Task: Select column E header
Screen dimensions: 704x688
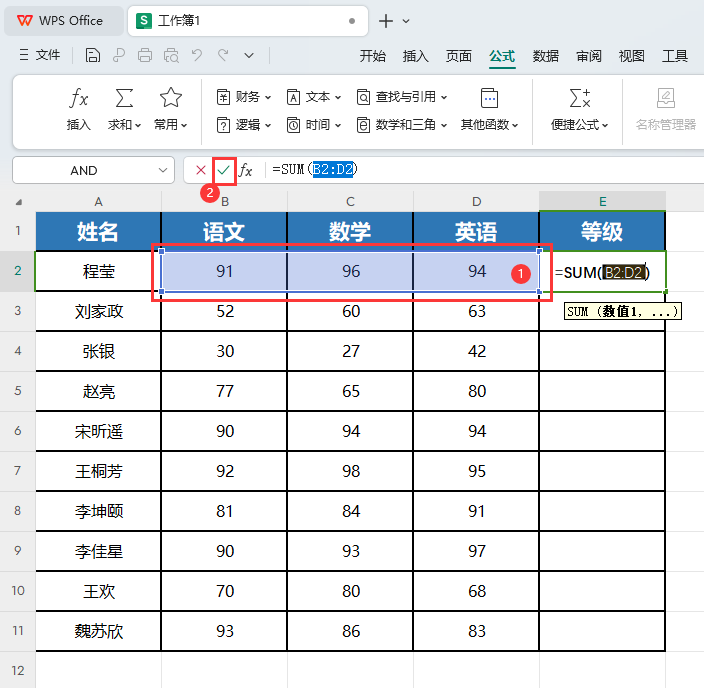Action: [x=603, y=202]
